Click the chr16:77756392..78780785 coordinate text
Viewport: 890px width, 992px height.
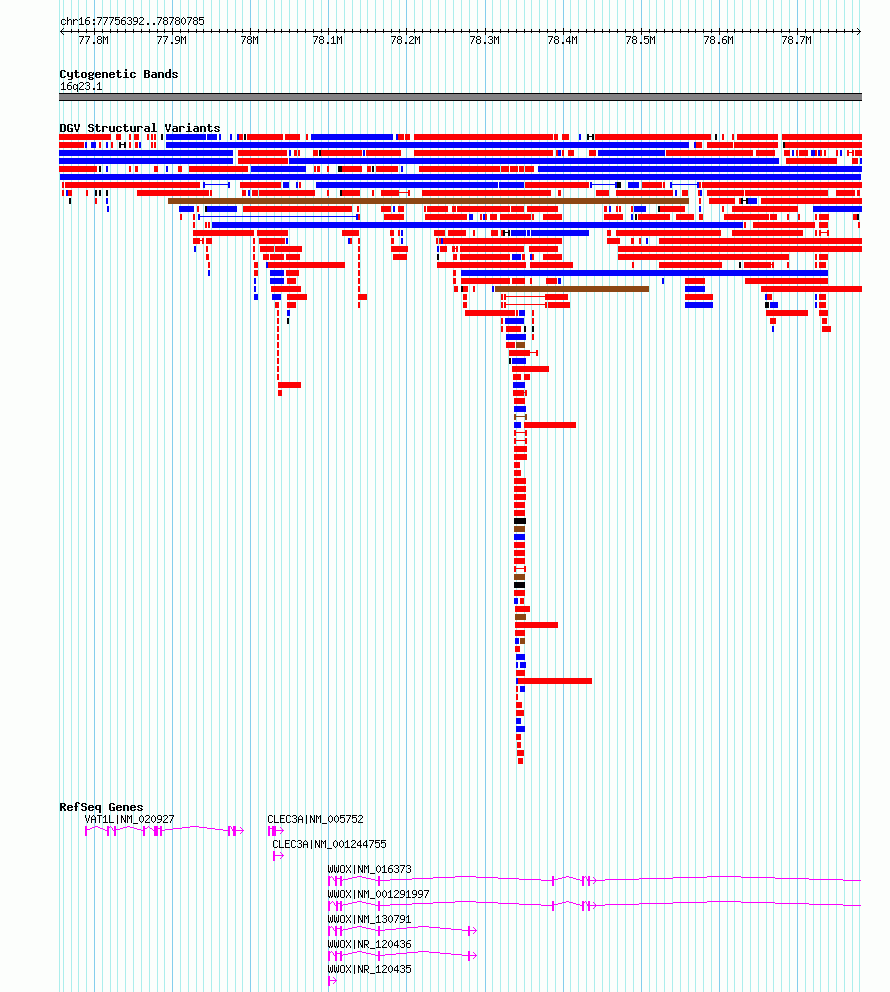tap(132, 22)
